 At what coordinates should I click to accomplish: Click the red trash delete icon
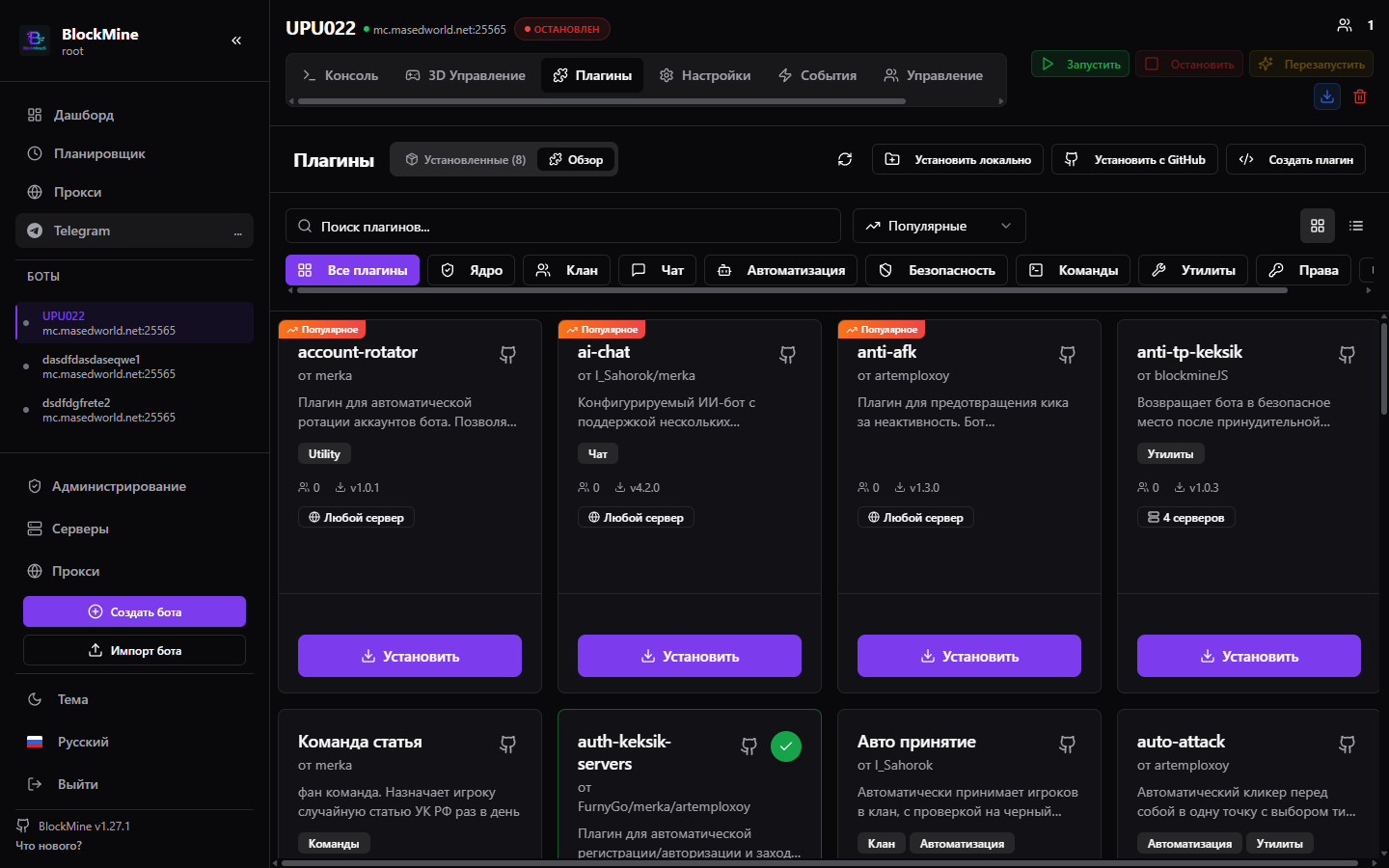point(1360,96)
